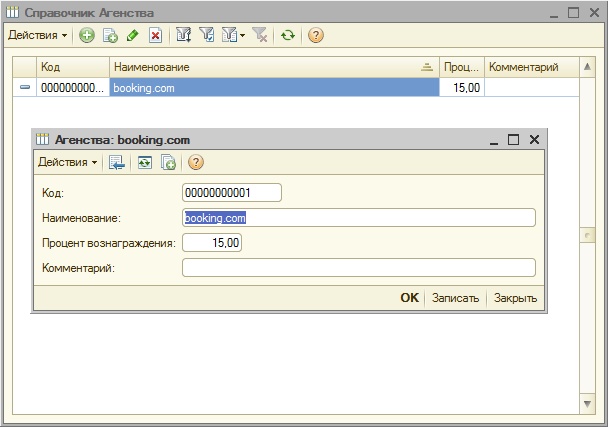Open the Действия menu in the Справочник window
This screenshot has width=608, height=427.
click(x=37, y=35)
